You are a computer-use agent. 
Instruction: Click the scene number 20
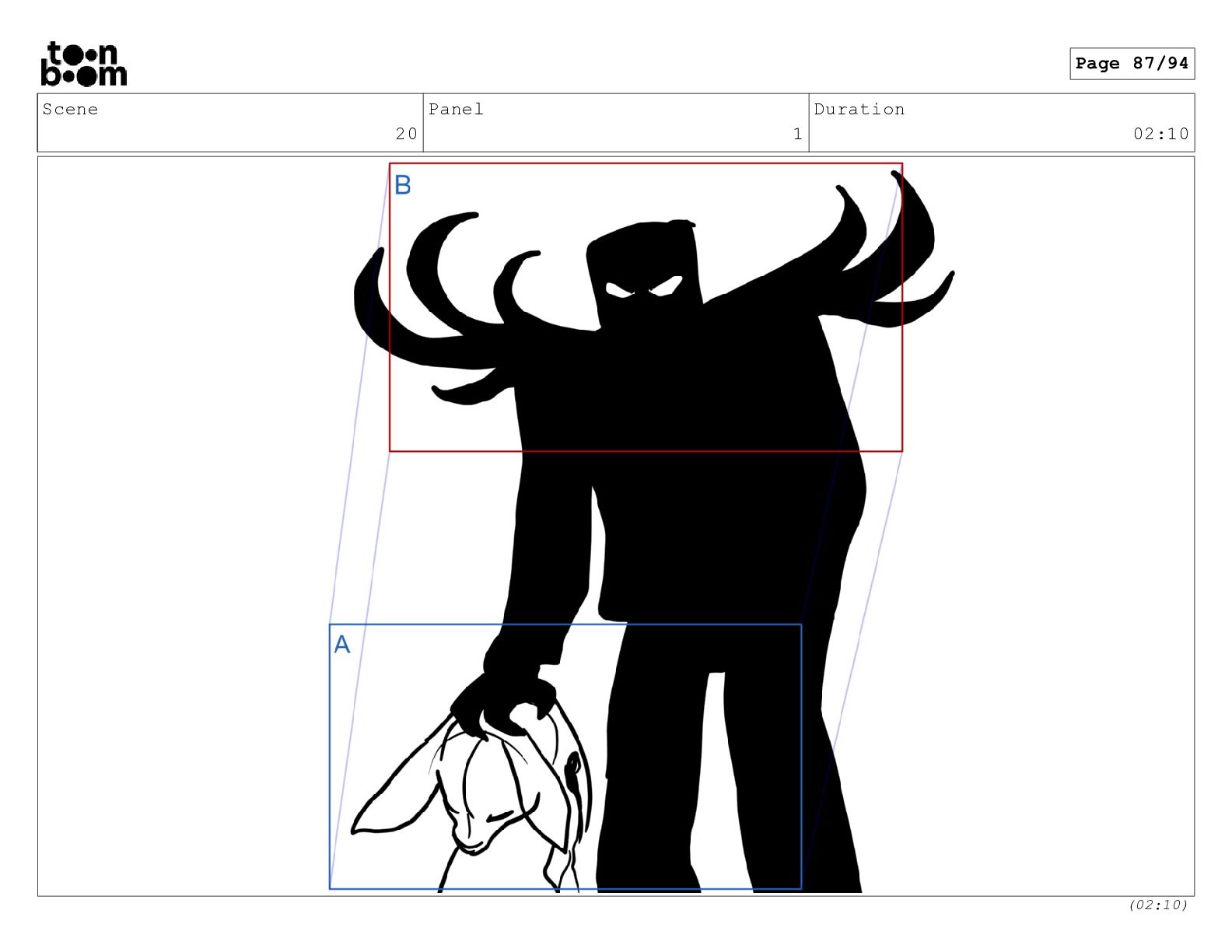coord(406,134)
